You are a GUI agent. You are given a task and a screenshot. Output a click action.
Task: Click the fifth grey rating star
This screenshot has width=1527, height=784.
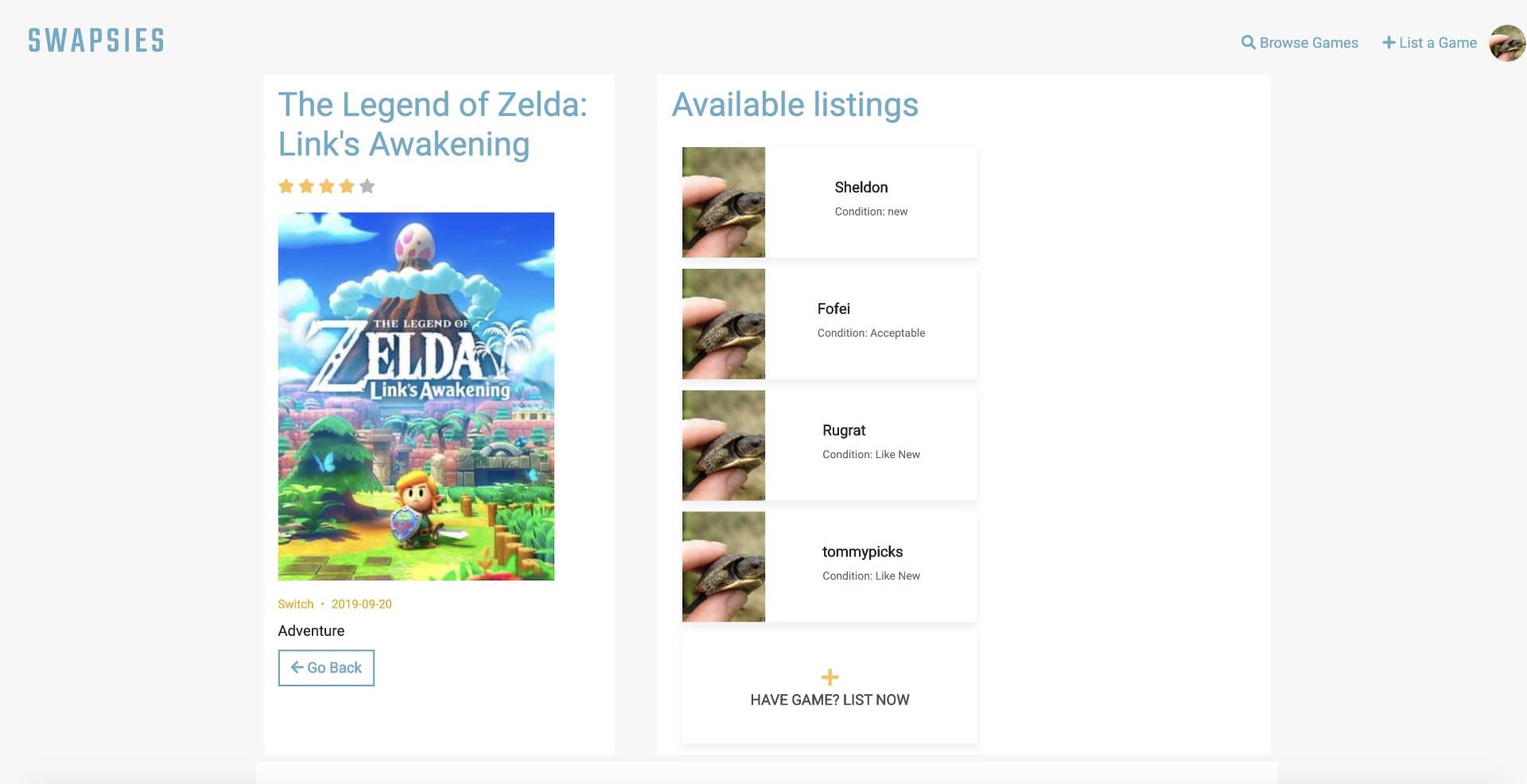(x=367, y=186)
